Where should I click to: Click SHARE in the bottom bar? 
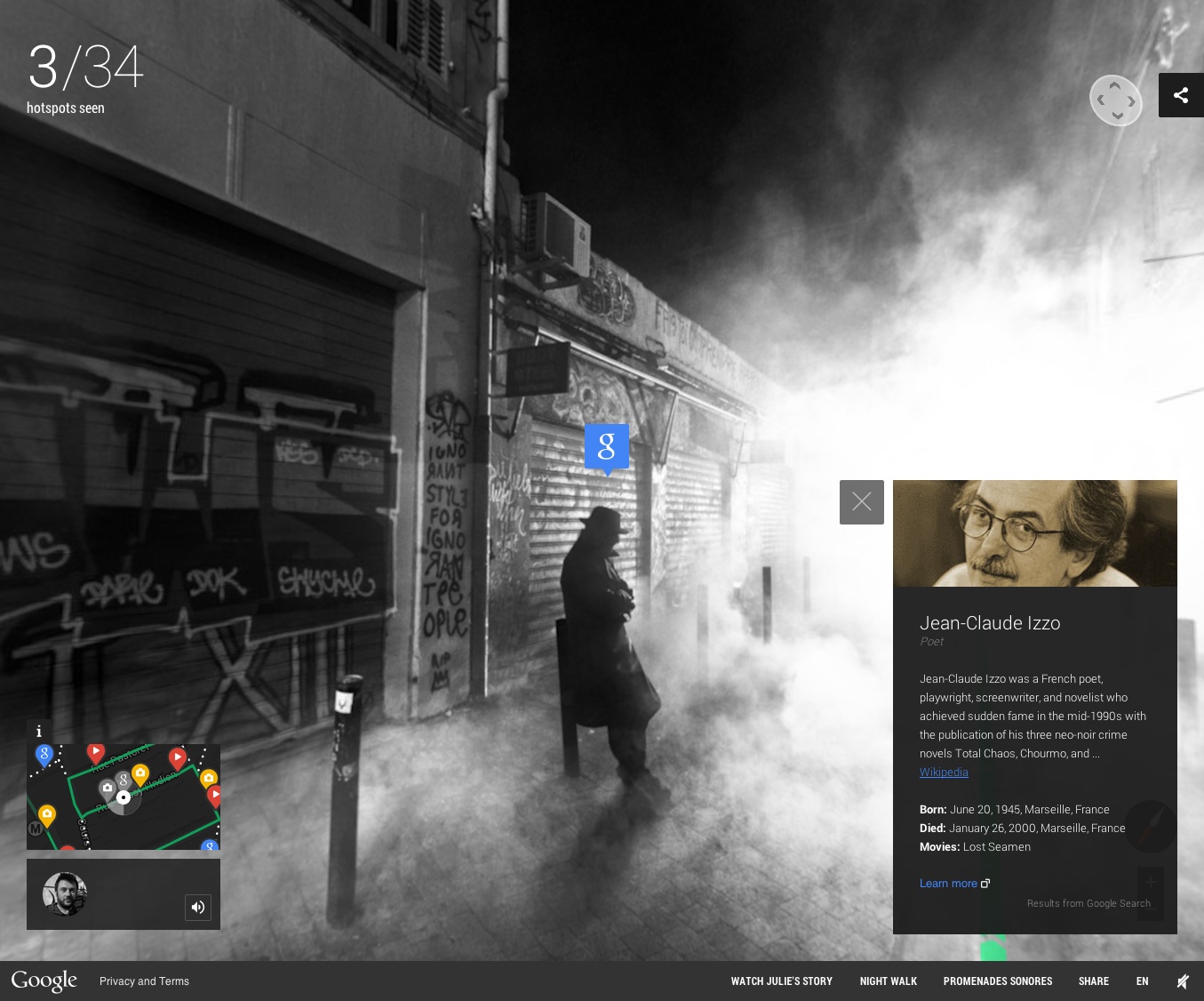pyautogui.click(x=1094, y=981)
